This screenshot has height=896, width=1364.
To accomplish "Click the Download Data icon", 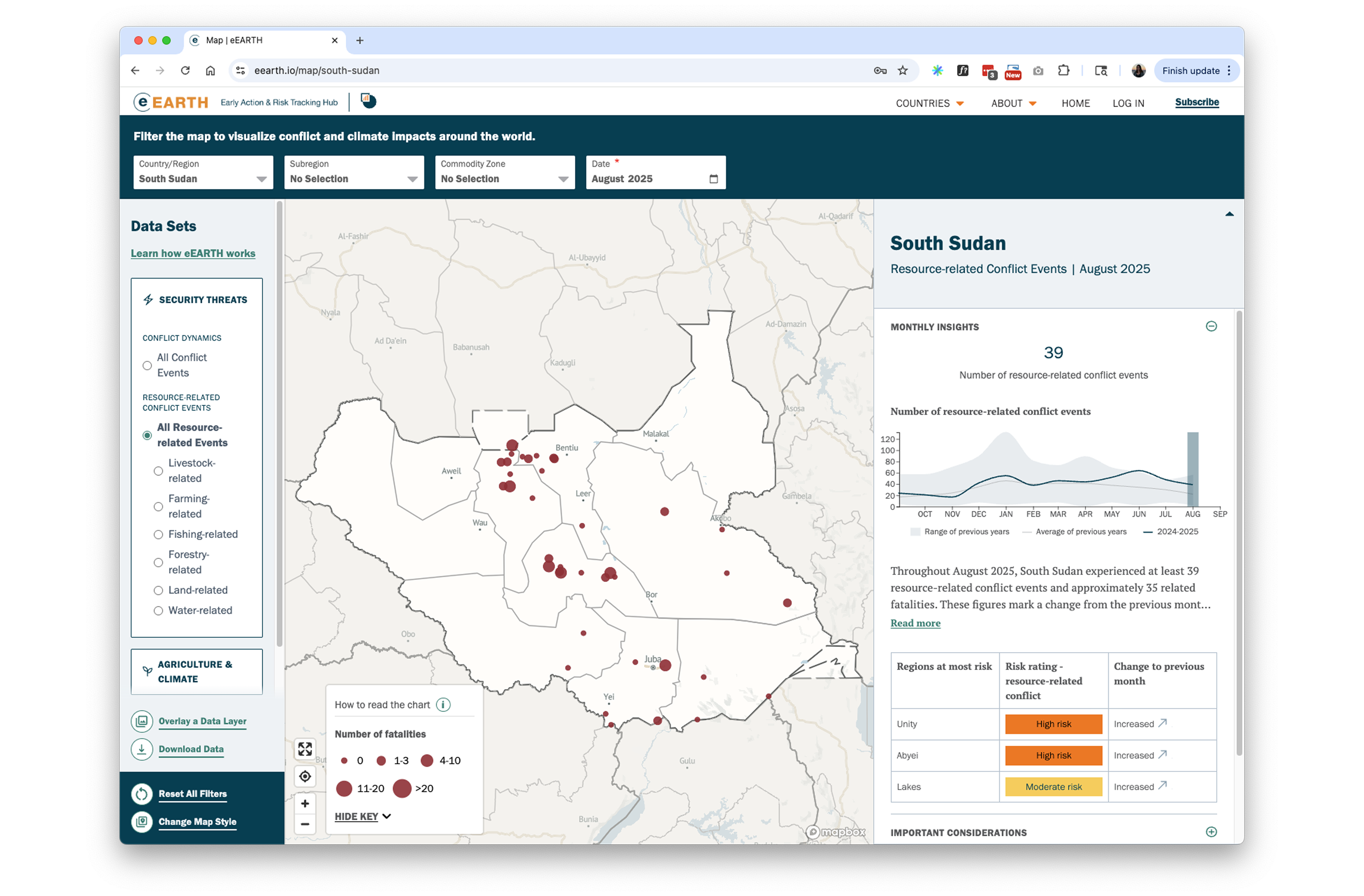I will (142, 749).
